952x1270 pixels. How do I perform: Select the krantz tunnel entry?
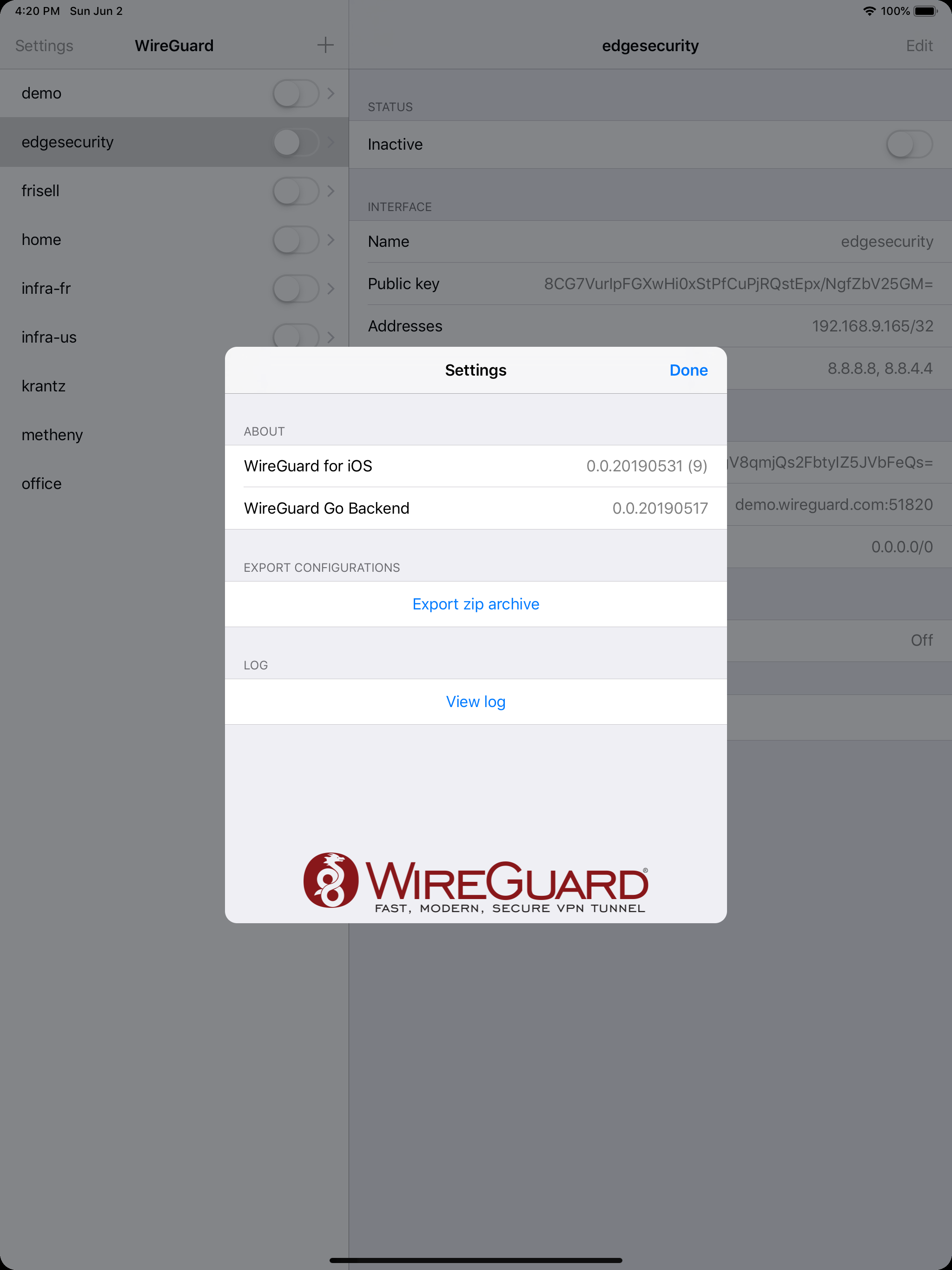(x=112, y=386)
